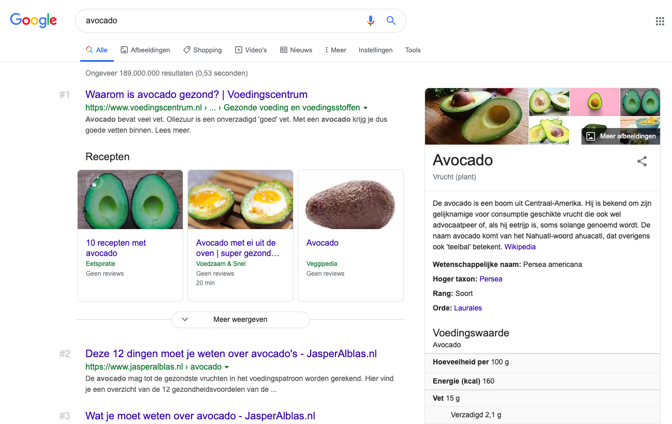
Task: Open the Afbeeldingen search tab
Action: [x=145, y=50]
